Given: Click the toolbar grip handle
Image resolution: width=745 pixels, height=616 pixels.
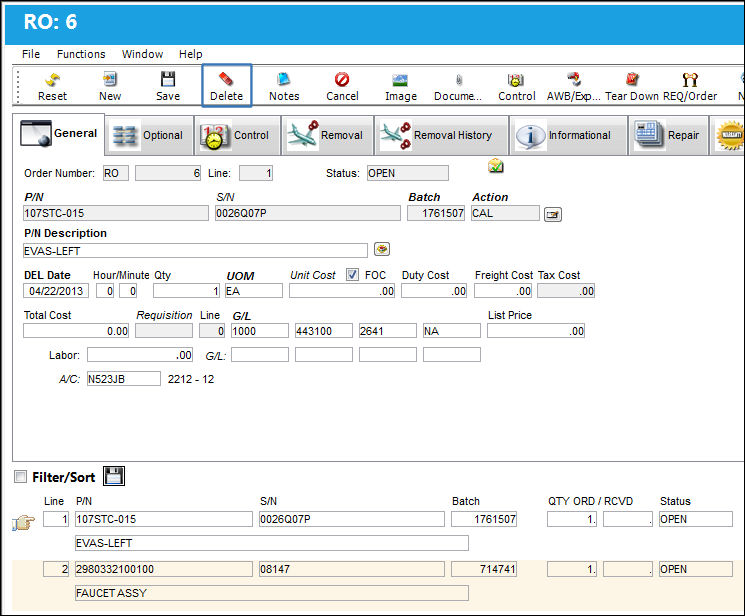Looking at the screenshot, I should pos(18,86).
